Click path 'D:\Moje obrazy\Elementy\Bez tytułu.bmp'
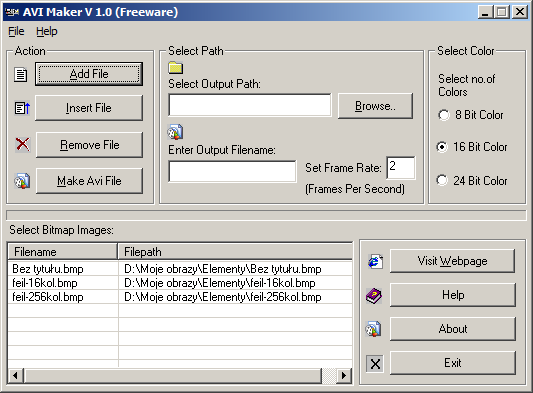The height and width of the screenshot is (393, 533). pos(223,269)
